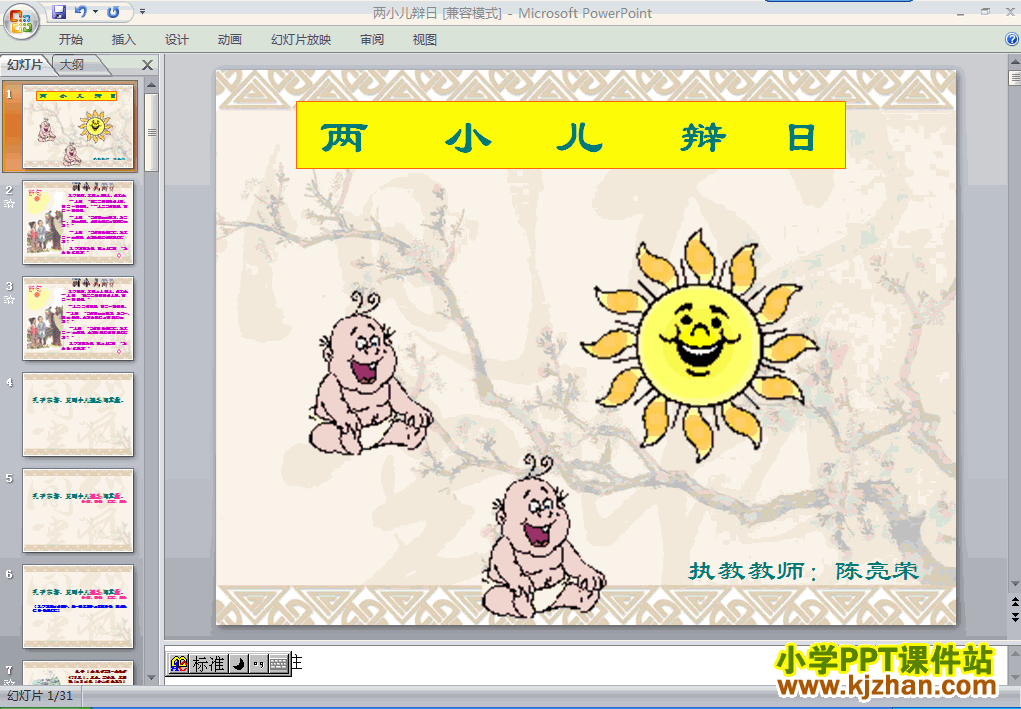1021x709 pixels.
Task: Click animation star icon beside slide 2
Action: click(9, 204)
